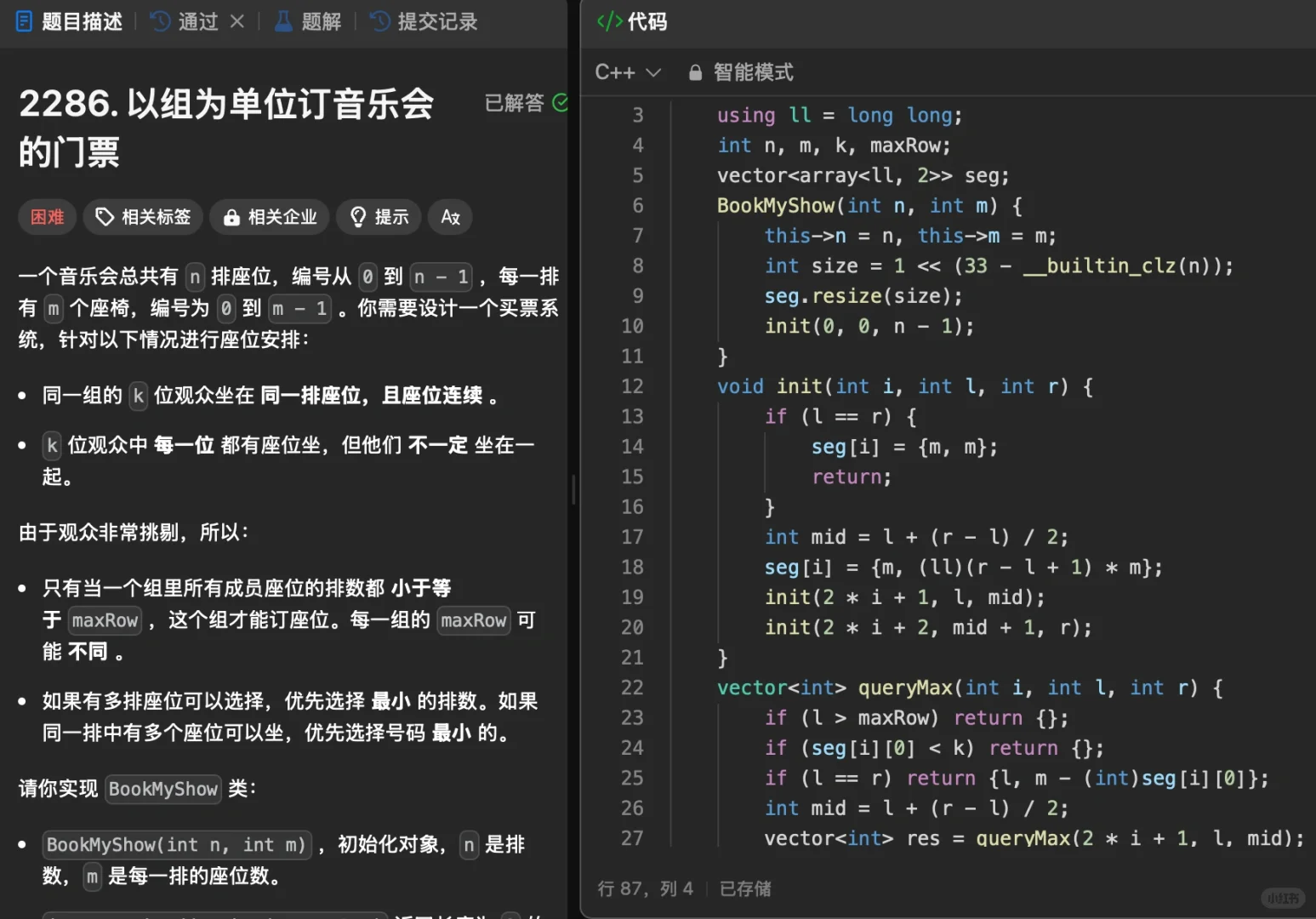Open the C++ language dropdown
The image size is (1316, 919).
(628, 72)
